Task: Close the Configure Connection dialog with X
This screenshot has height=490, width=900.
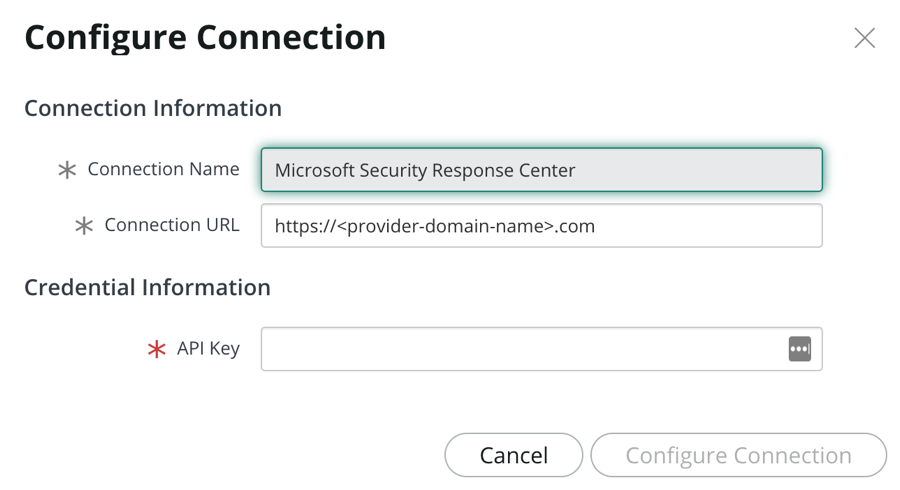Action: [x=864, y=38]
